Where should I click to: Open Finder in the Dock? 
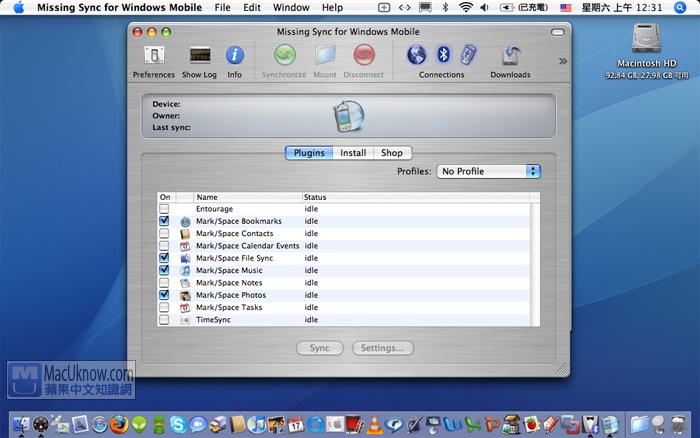coord(21,424)
